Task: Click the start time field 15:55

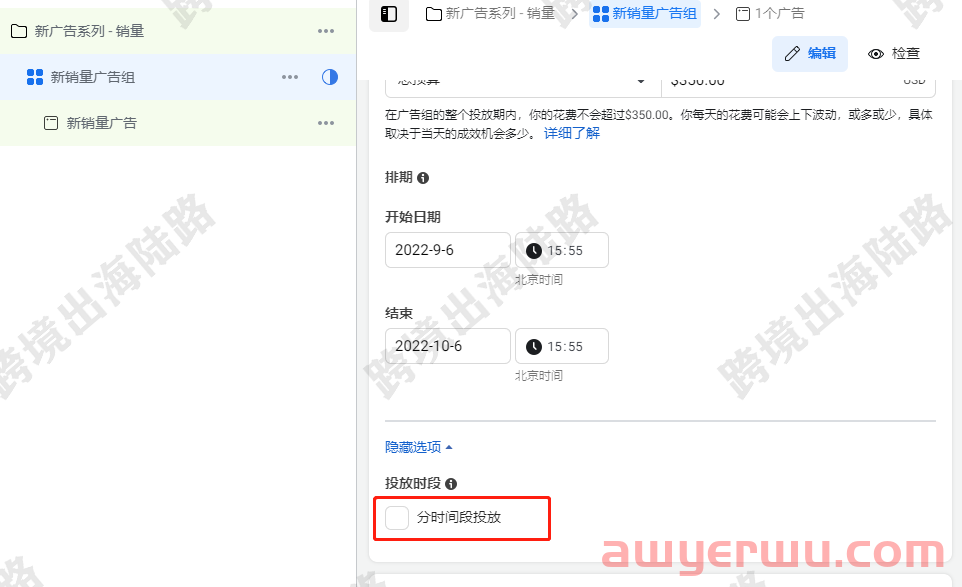Action: point(562,250)
